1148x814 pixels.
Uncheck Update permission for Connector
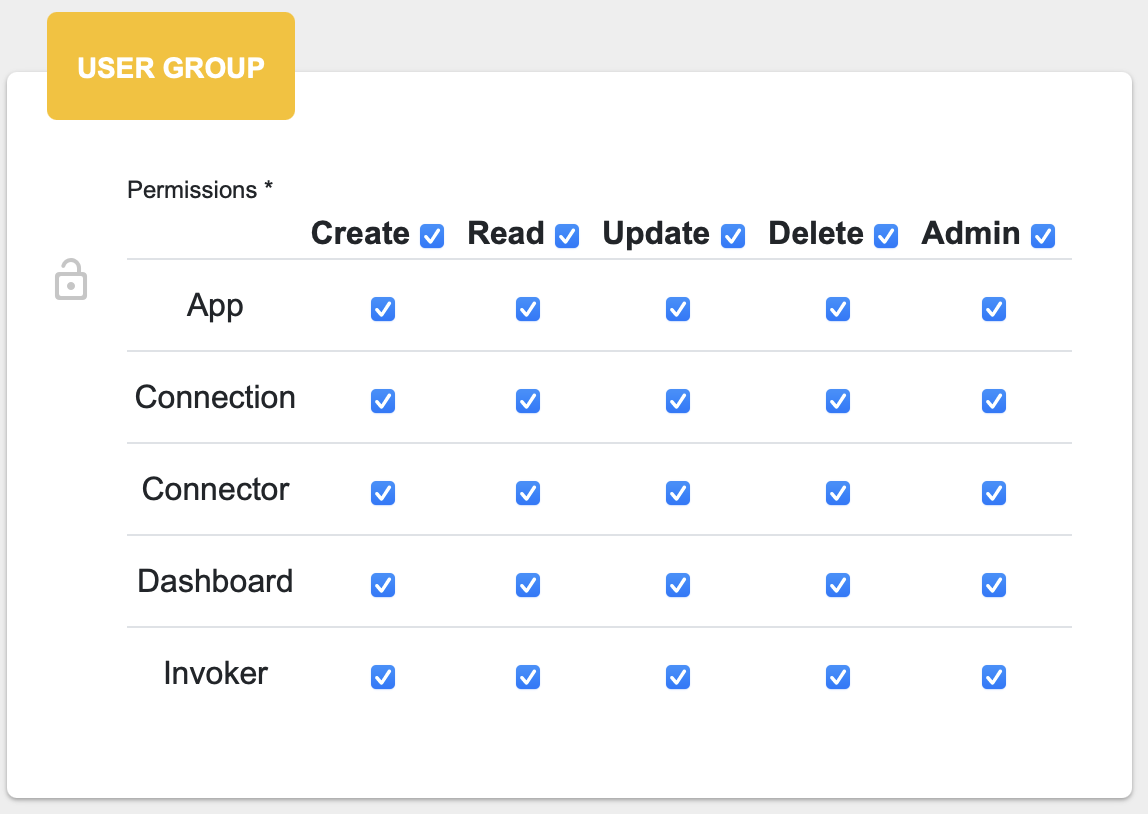[678, 493]
